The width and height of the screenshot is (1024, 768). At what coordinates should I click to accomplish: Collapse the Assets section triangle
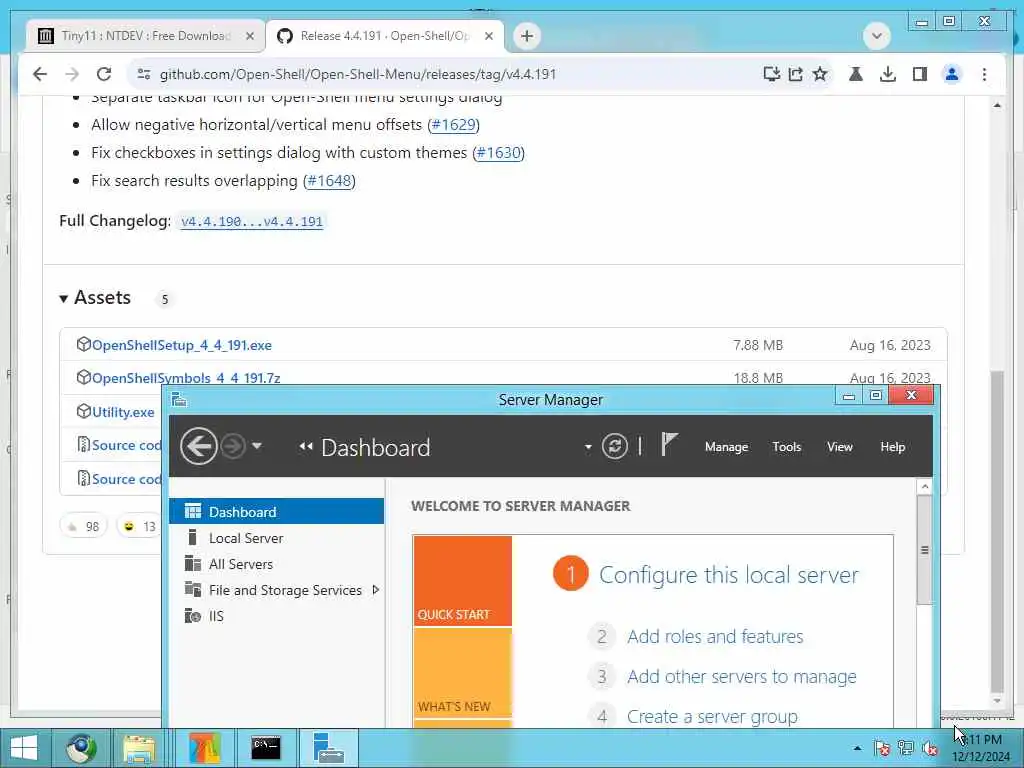(x=63, y=298)
